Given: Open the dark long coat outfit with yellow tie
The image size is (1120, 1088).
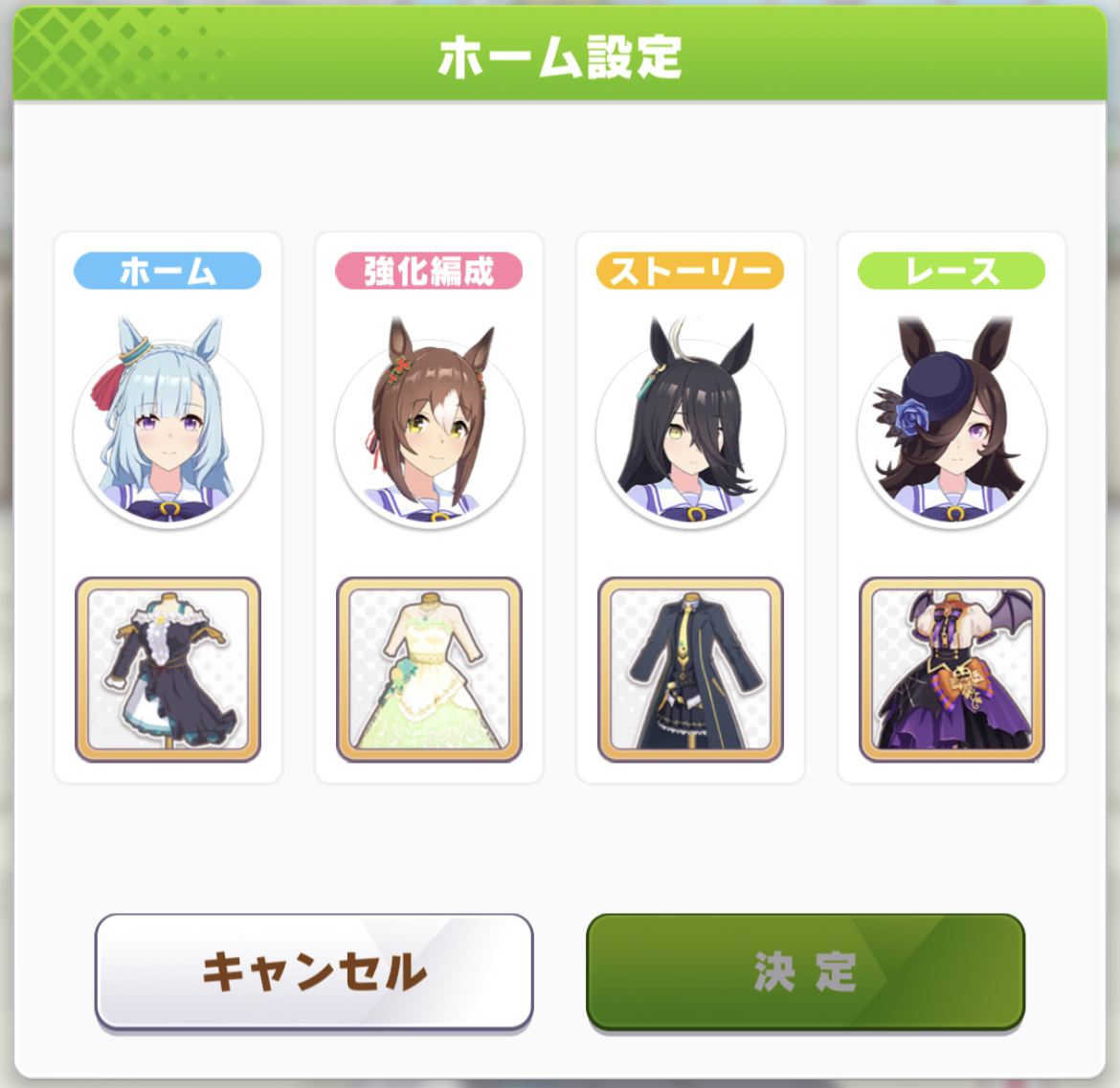Looking at the screenshot, I should [x=691, y=670].
